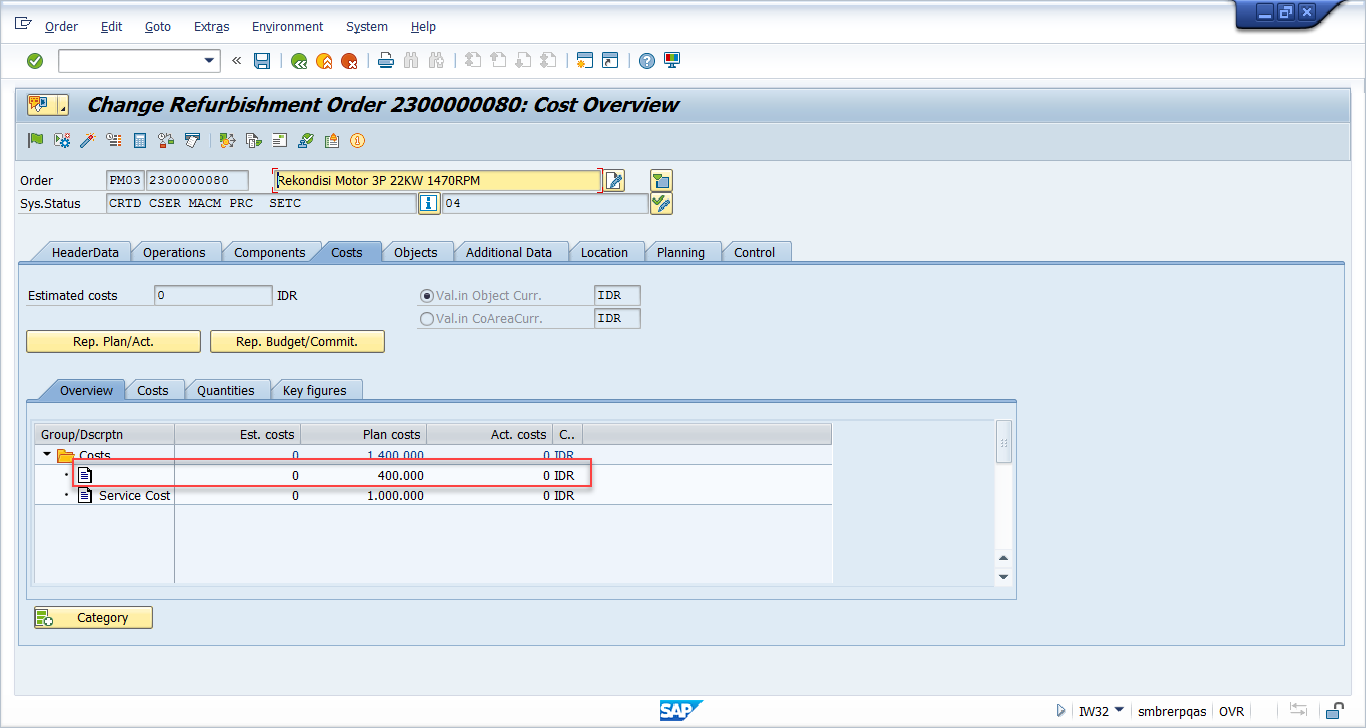This screenshot has height=728, width=1366.
Task: Click the Print icon
Action: 386,61
